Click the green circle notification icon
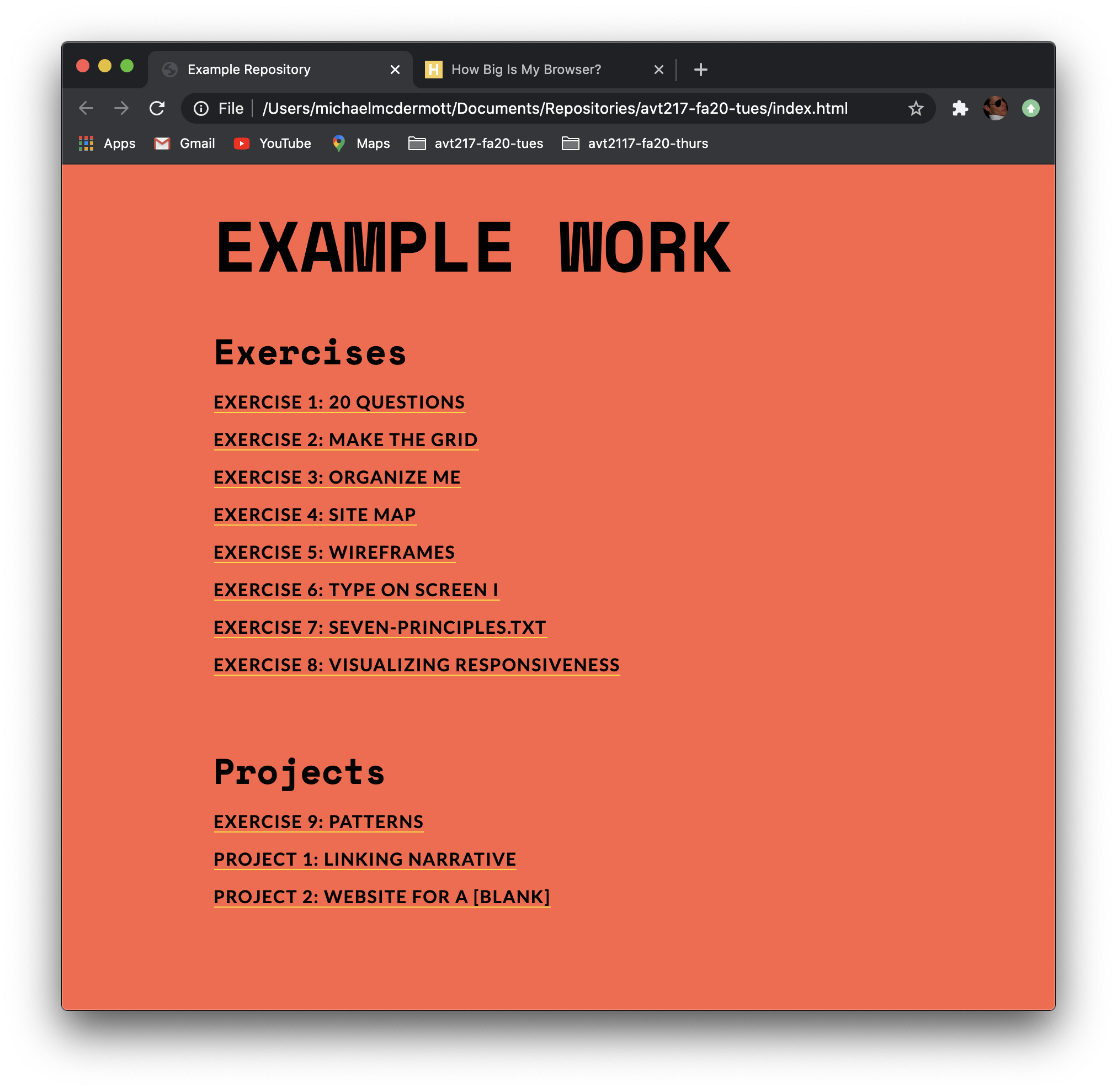The image size is (1117, 1092). coord(1033,108)
